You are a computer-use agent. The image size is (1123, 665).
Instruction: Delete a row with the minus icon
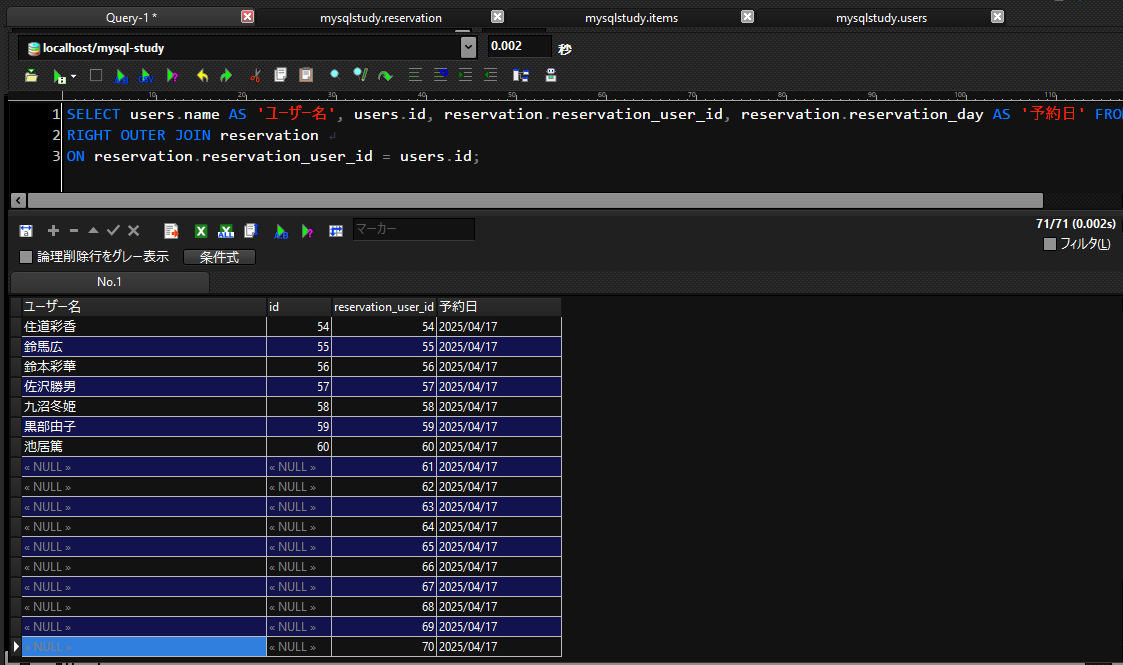pyautogui.click(x=72, y=230)
